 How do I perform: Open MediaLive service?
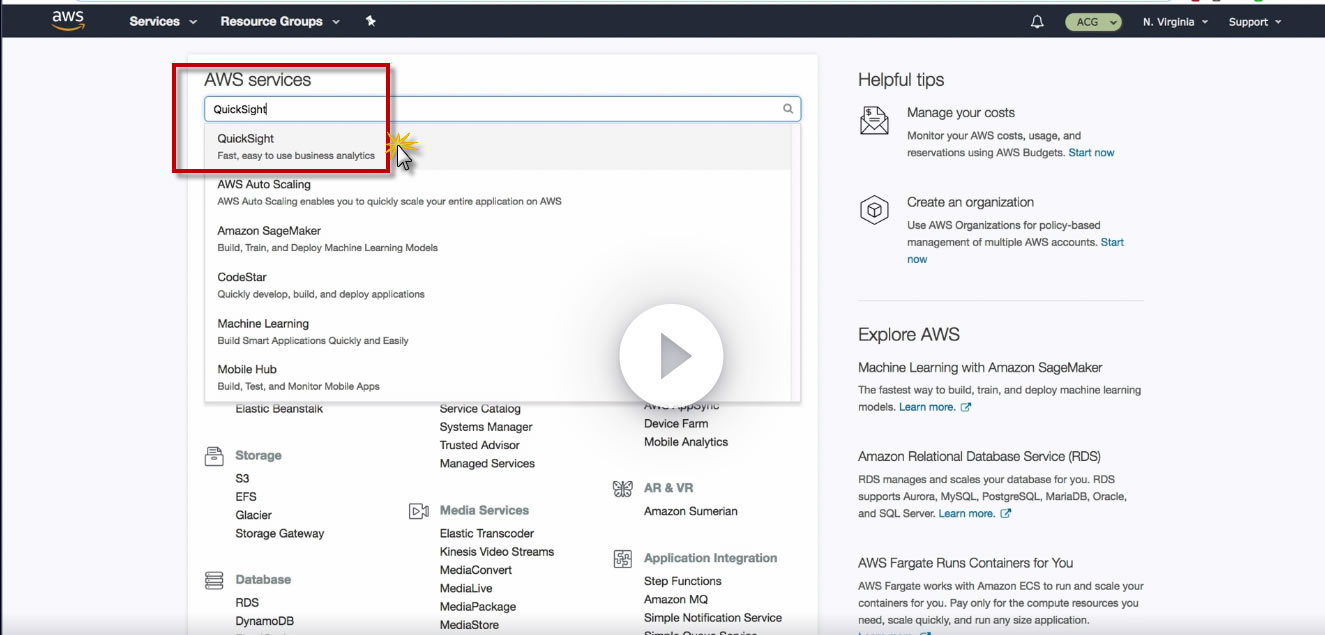coord(466,589)
